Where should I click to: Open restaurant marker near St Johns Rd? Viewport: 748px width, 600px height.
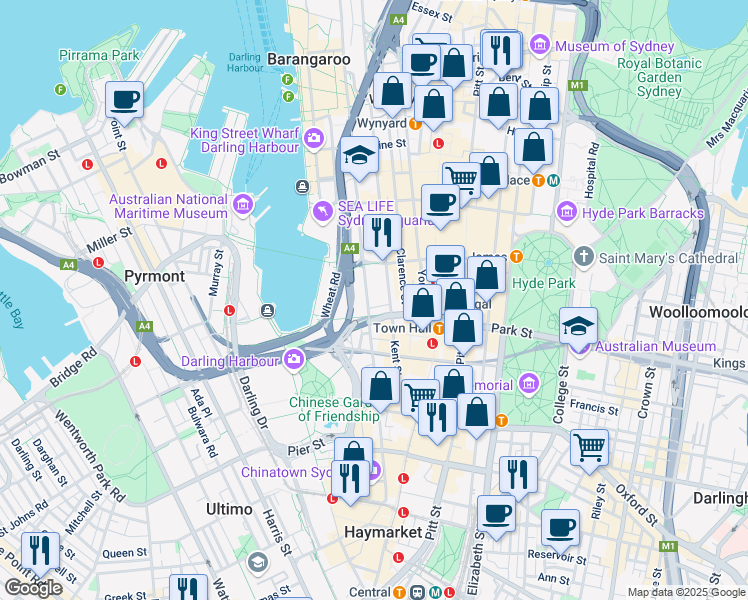[x=41, y=552]
